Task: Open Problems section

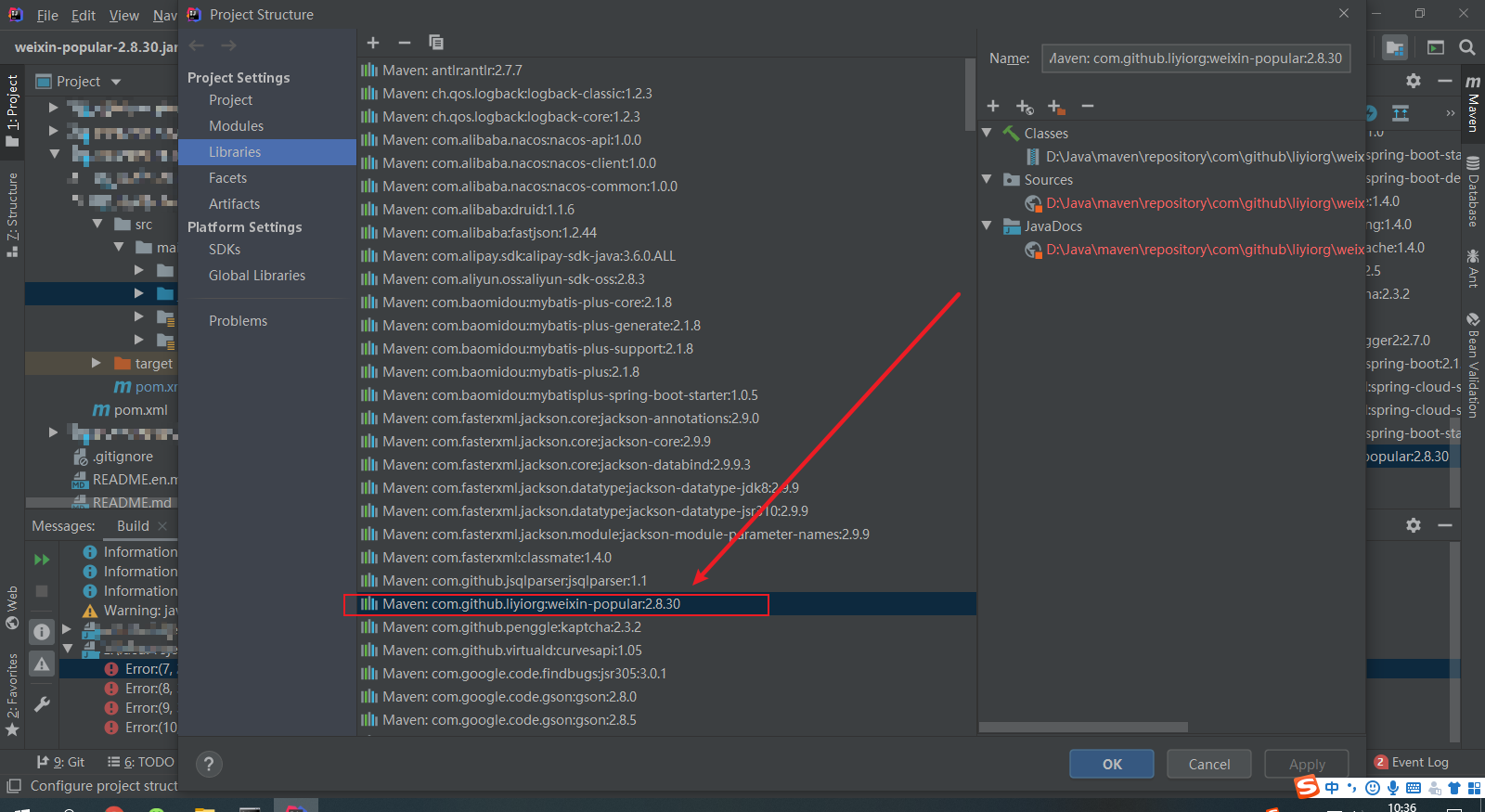Action: (238, 321)
